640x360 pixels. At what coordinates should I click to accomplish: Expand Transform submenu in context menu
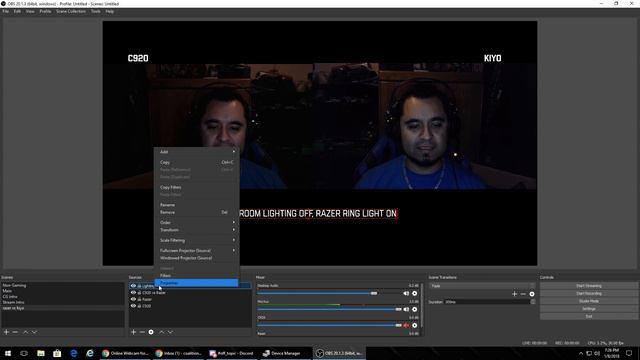point(196,230)
